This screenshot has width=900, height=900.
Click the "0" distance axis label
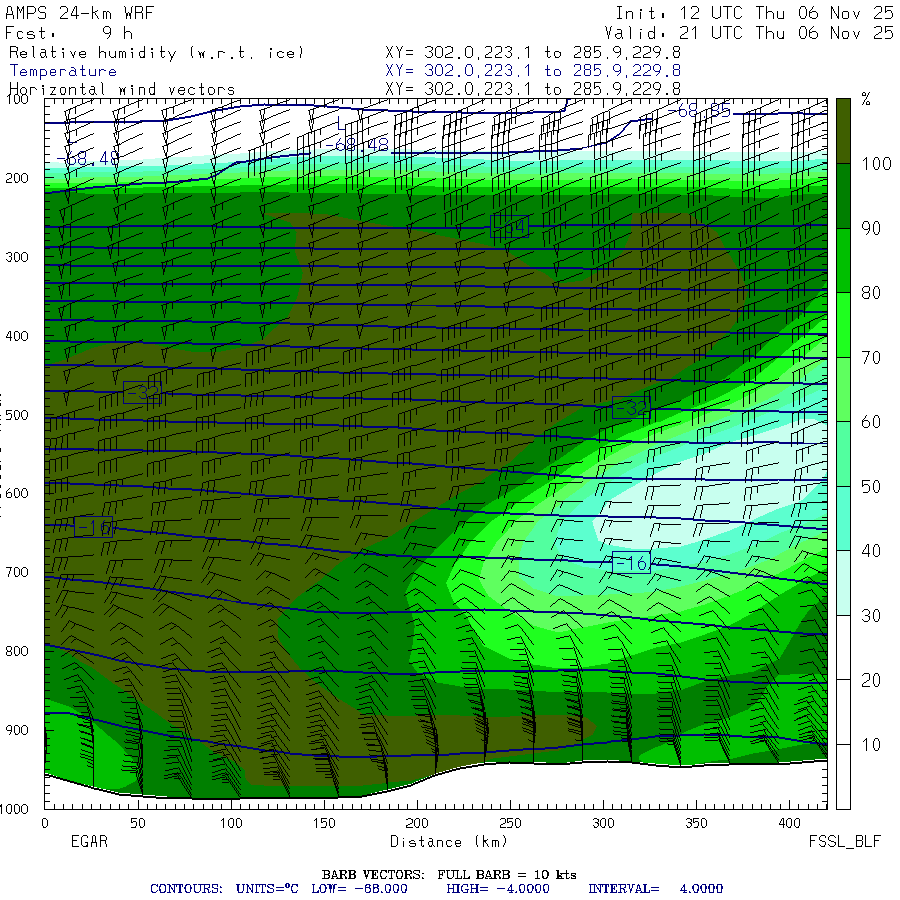pos(45,823)
